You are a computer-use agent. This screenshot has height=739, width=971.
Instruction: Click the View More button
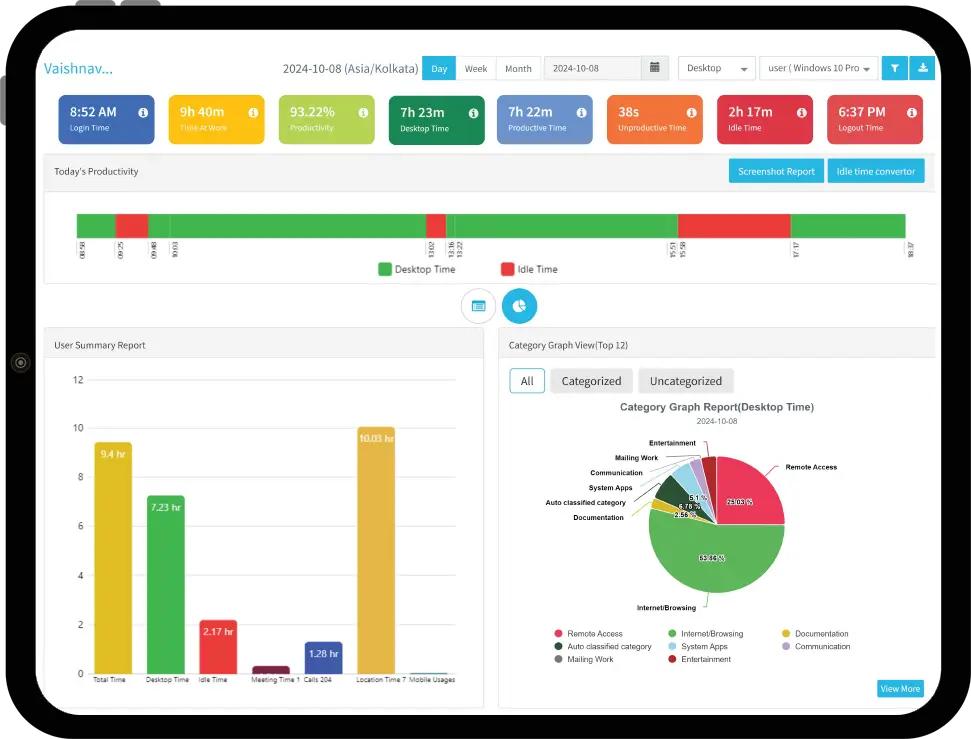(899, 688)
